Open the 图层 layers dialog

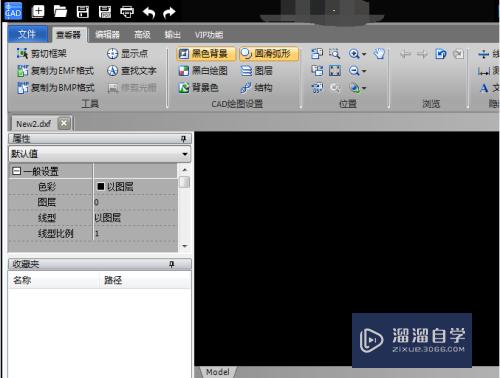tap(256, 71)
